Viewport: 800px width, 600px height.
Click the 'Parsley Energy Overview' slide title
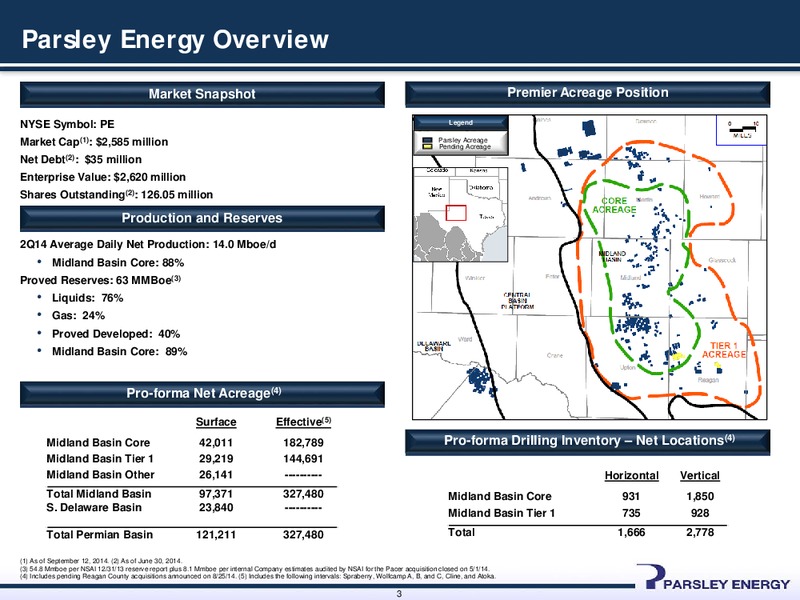coord(175,39)
